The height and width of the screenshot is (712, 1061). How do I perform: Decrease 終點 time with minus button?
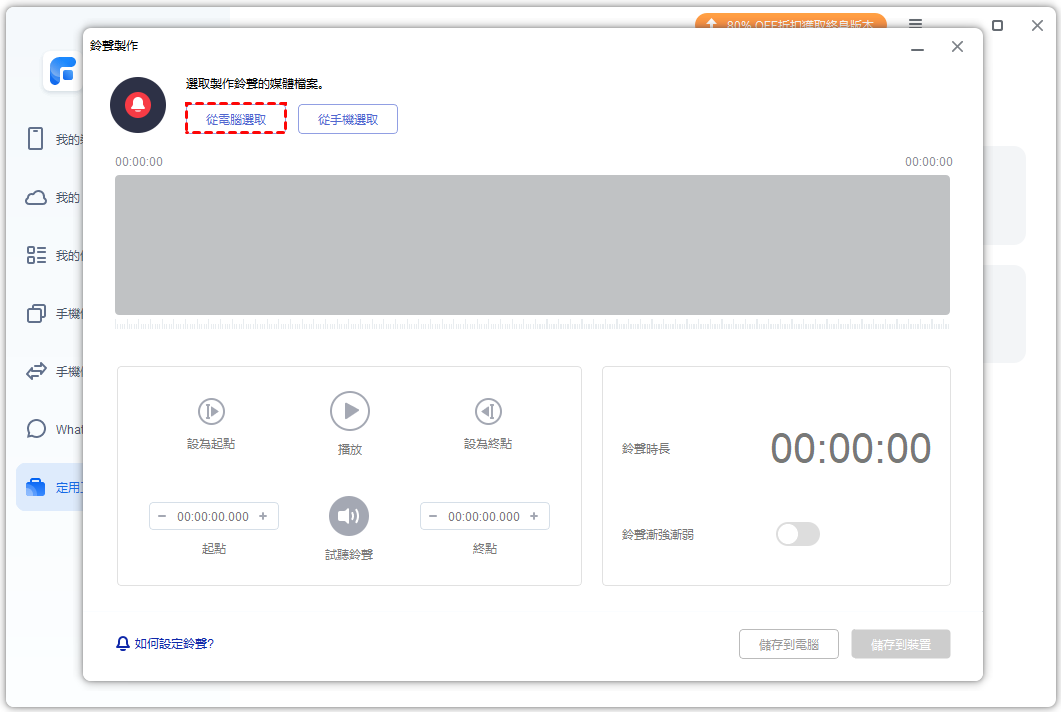(433, 516)
